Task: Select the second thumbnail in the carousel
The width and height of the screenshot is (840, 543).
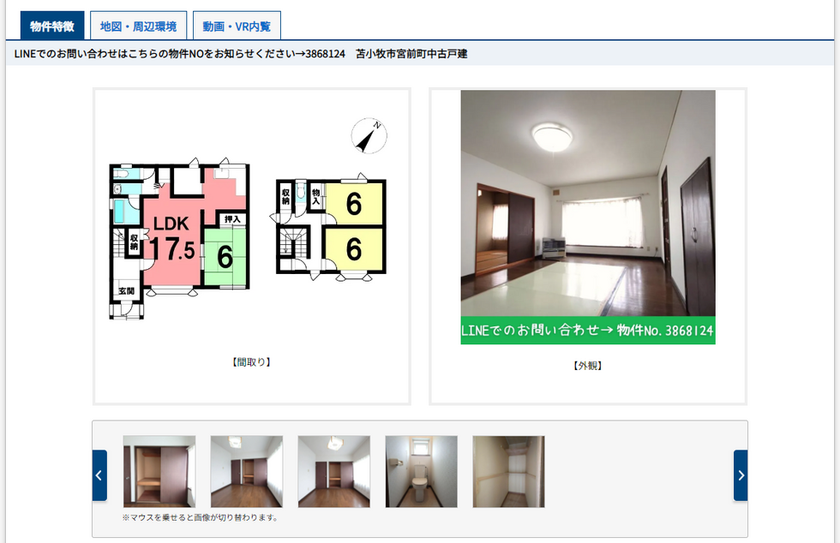Action: click(x=246, y=471)
